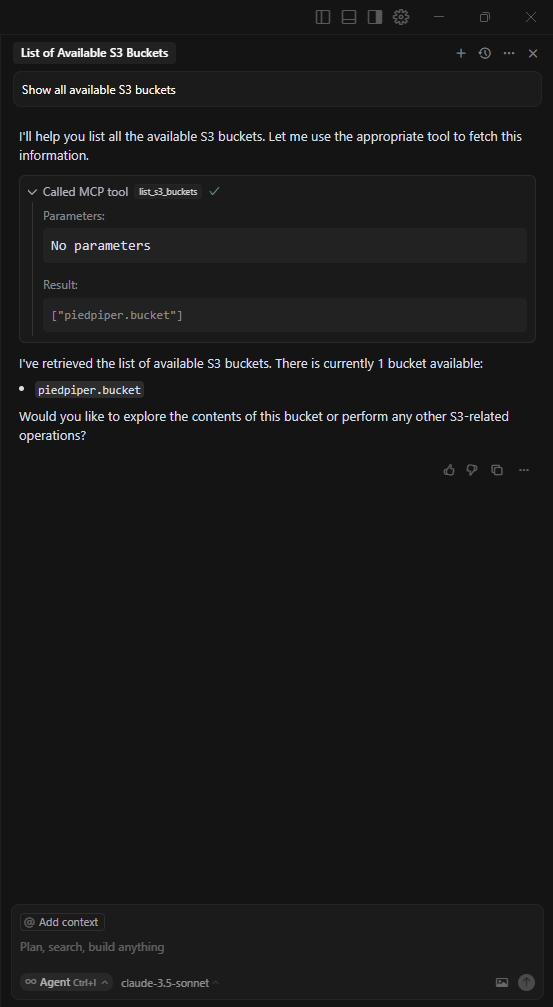
Task: Open settings gear in title bar
Action: click(401, 17)
